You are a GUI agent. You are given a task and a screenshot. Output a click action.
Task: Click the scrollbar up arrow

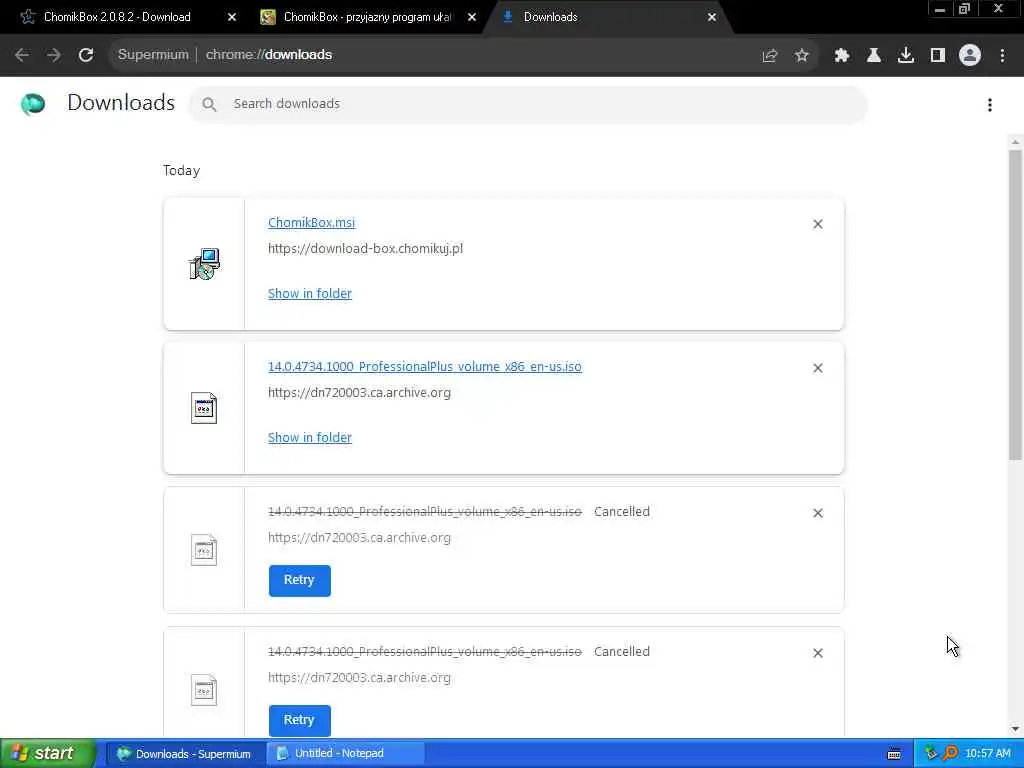point(1015,142)
